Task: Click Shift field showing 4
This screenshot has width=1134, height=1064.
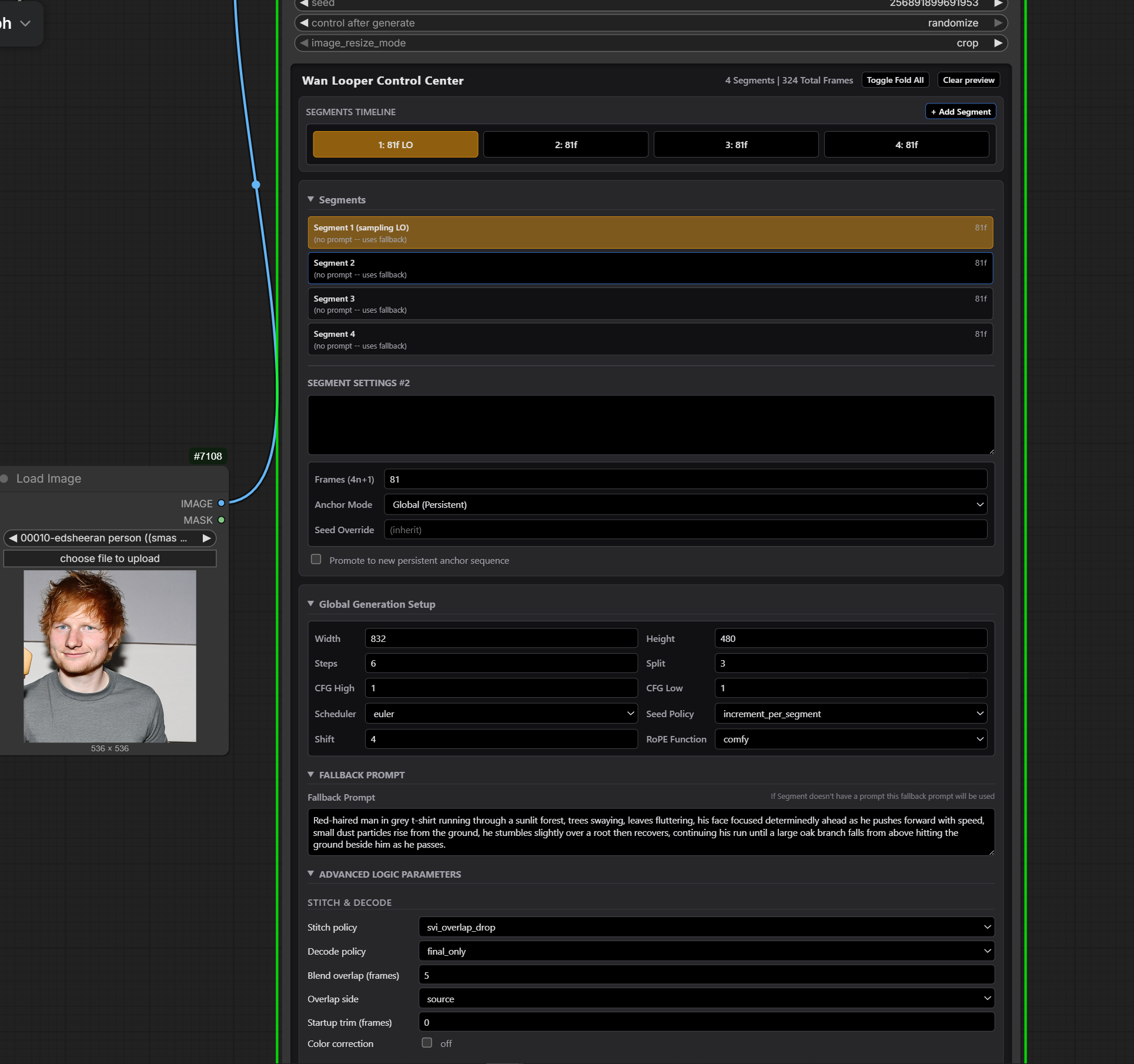Action: point(501,739)
